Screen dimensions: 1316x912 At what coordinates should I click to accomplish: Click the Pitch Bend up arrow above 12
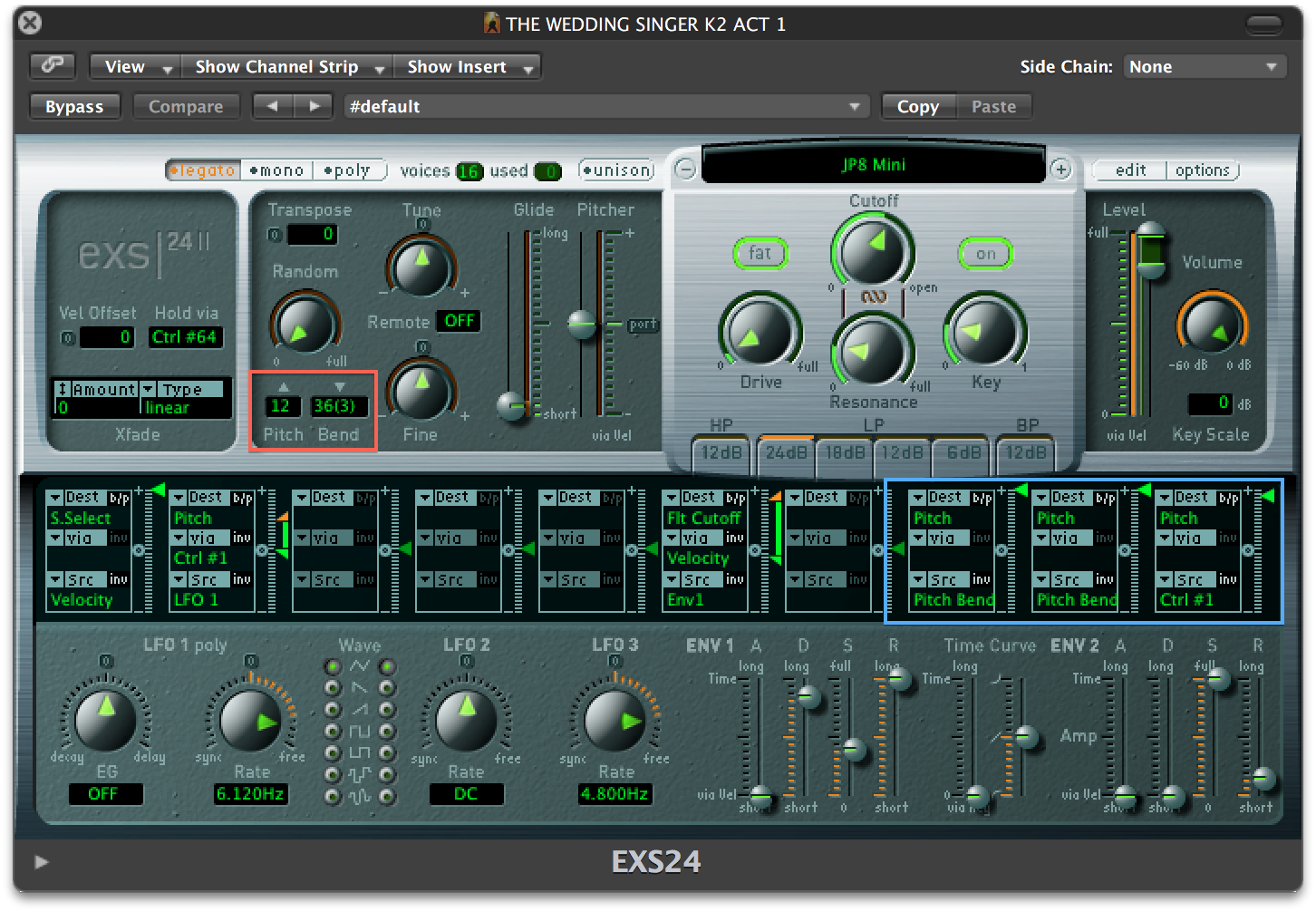tap(283, 386)
